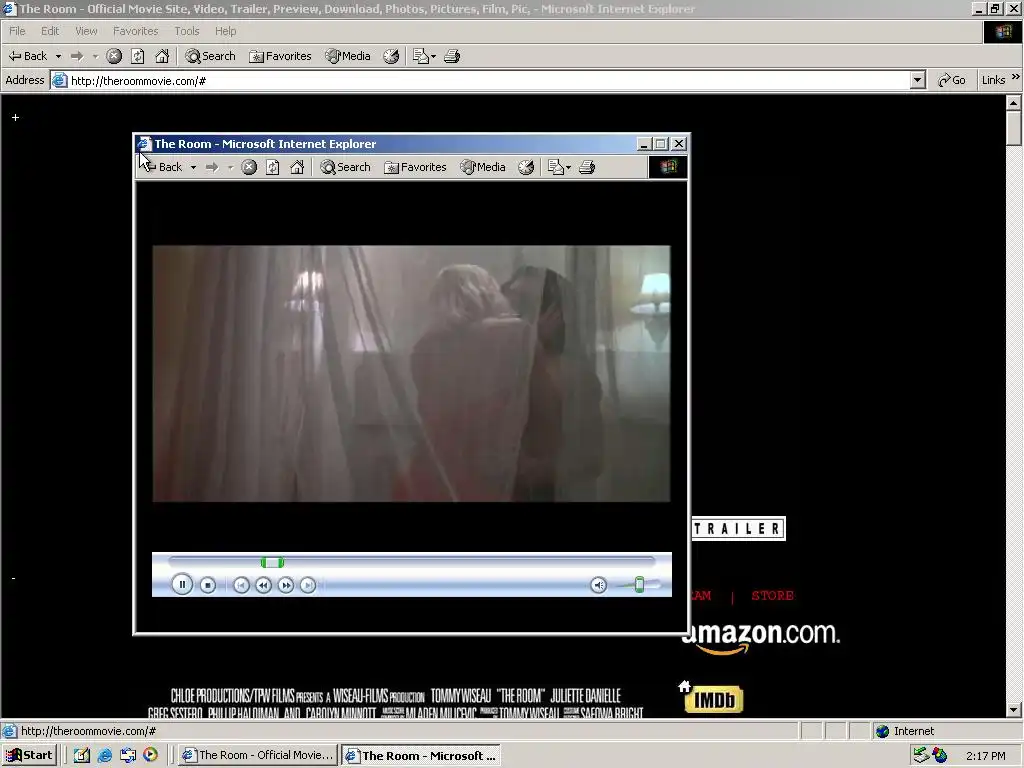Click Back in the main browser toolbar
1024x768 pixels.
coord(28,56)
